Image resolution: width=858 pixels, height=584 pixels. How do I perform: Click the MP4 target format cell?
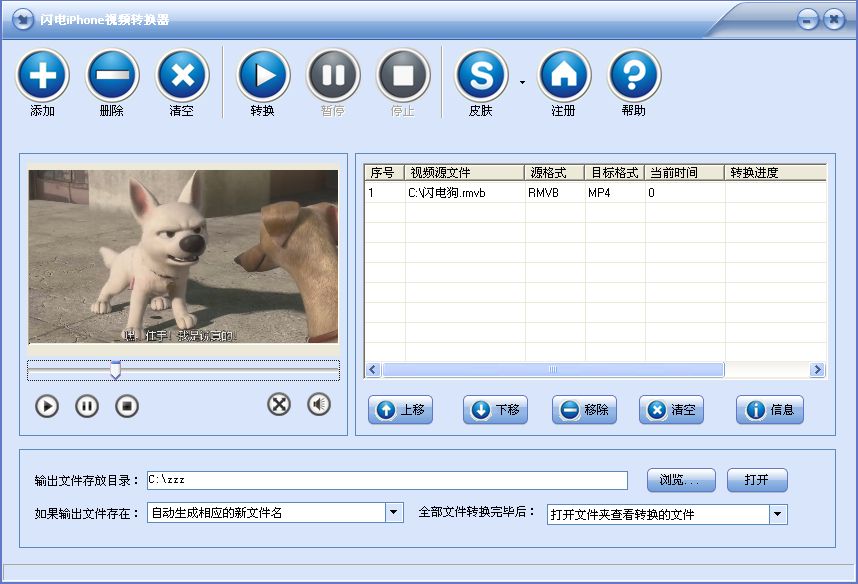click(616, 193)
